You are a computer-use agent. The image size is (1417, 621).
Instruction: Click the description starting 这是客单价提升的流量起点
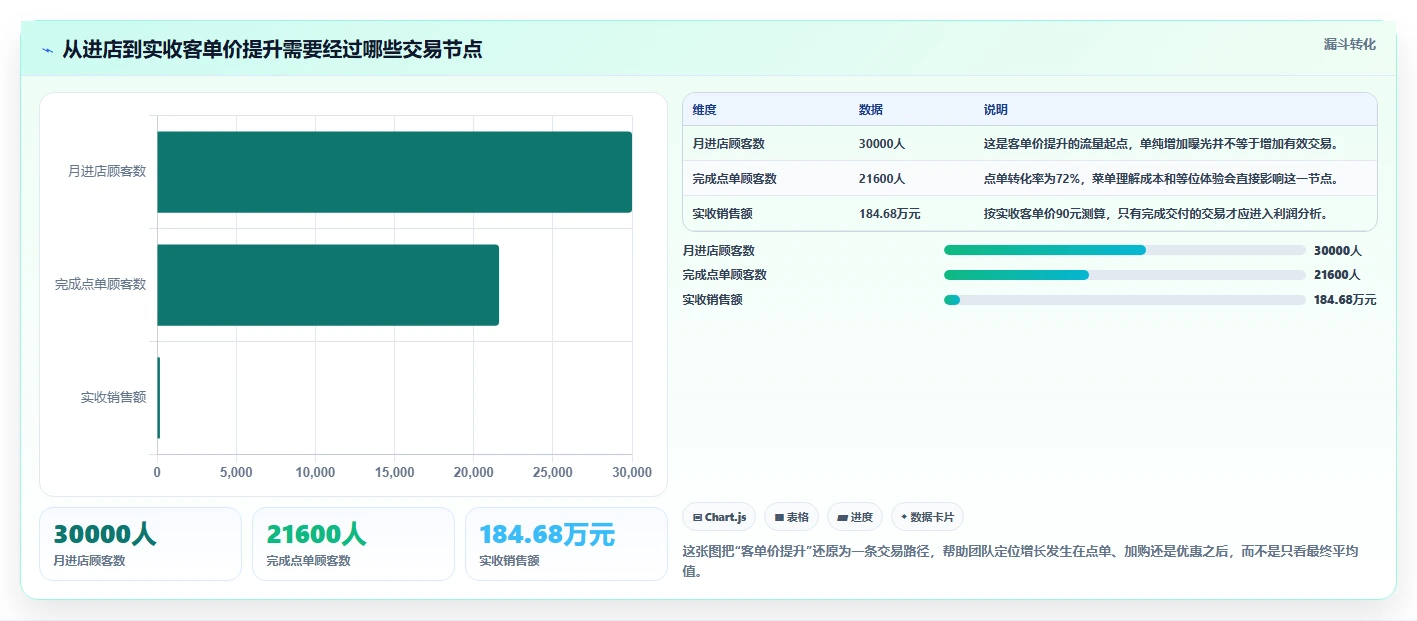tap(1161, 144)
